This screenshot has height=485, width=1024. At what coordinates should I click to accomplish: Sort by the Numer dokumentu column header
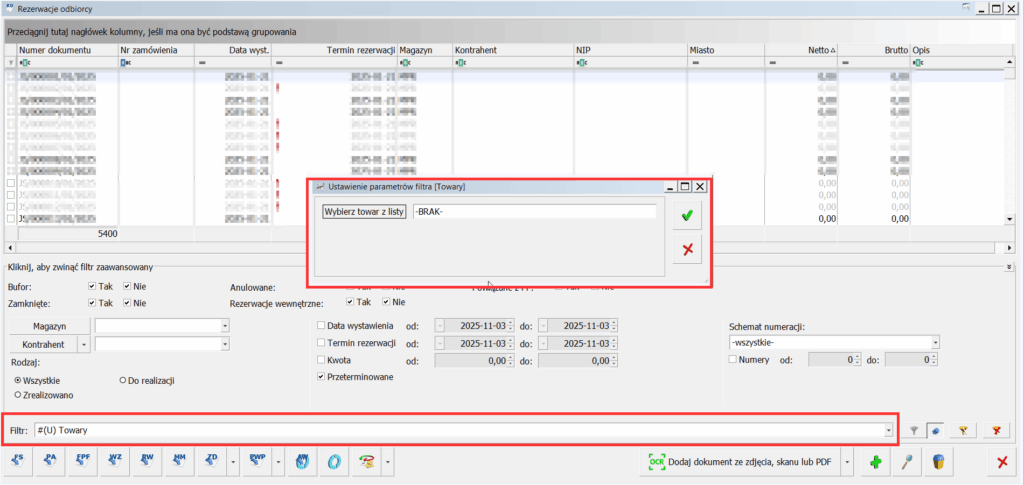[x=55, y=49]
